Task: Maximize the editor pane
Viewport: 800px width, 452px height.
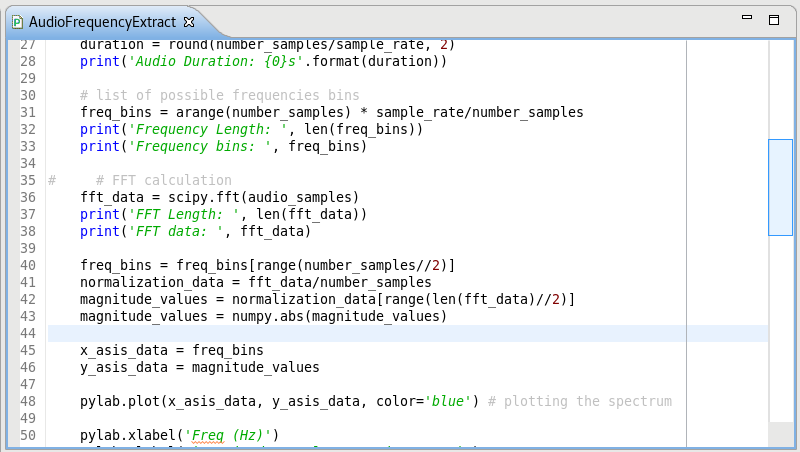Action: click(x=774, y=20)
